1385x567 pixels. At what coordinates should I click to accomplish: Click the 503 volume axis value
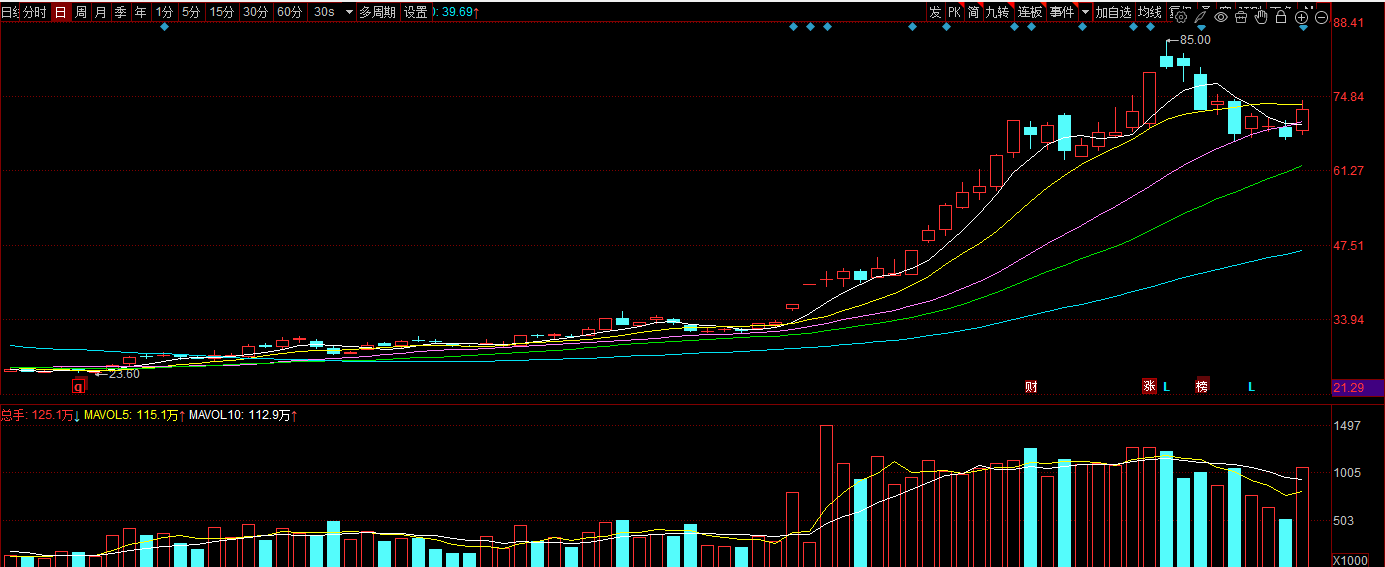point(1346,522)
